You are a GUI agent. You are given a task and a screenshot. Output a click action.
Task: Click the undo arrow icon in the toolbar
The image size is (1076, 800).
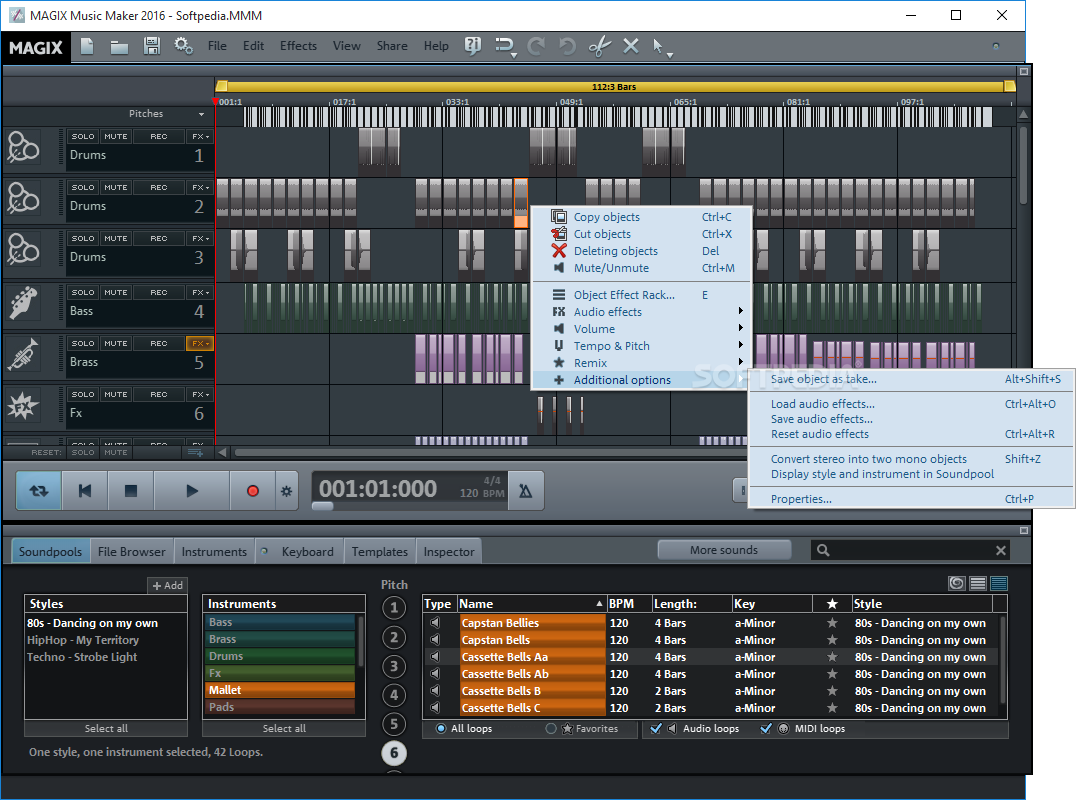(x=567, y=46)
